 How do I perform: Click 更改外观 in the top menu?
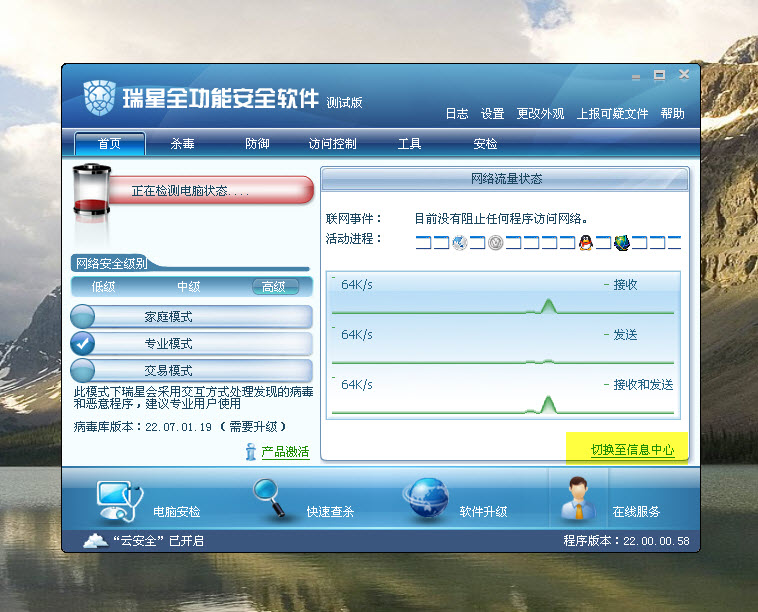click(x=540, y=114)
